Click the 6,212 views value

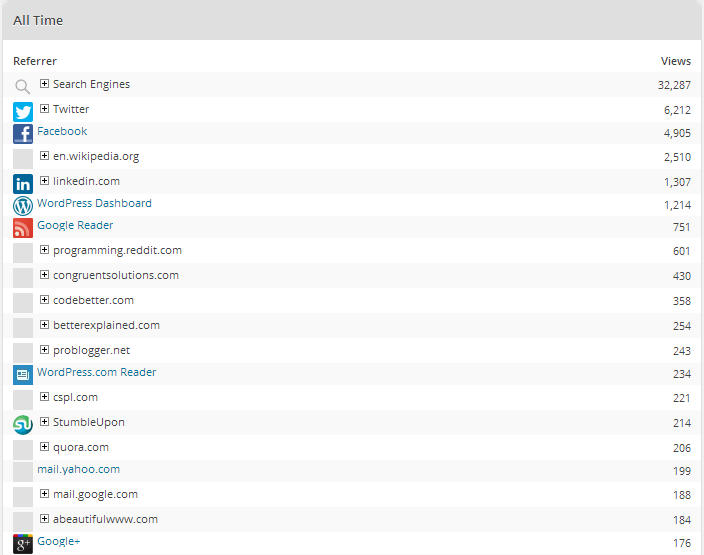click(x=677, y=110)
